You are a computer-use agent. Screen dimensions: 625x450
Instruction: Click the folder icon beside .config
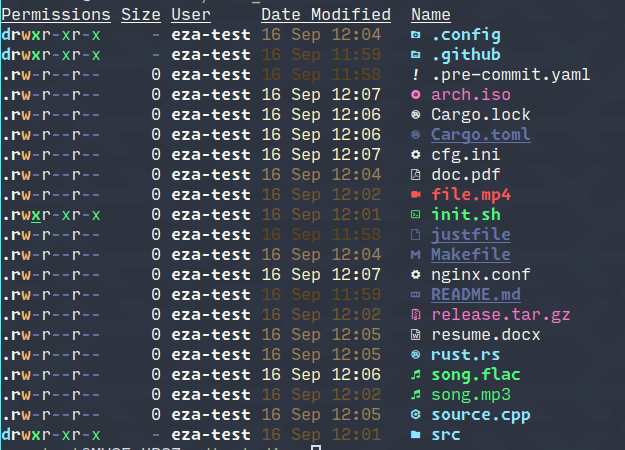pos(416,35)
